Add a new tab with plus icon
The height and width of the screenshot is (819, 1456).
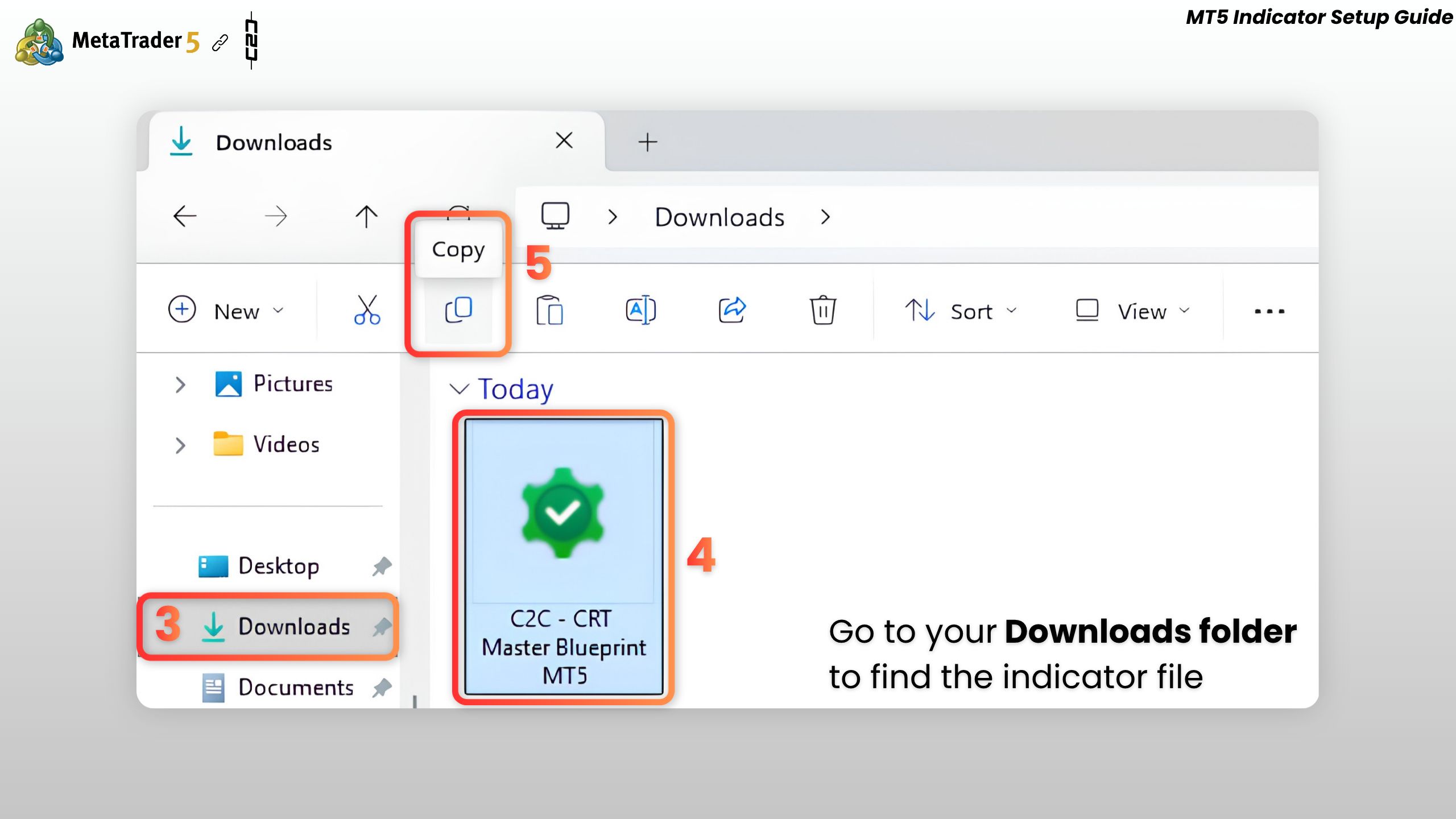648,142
